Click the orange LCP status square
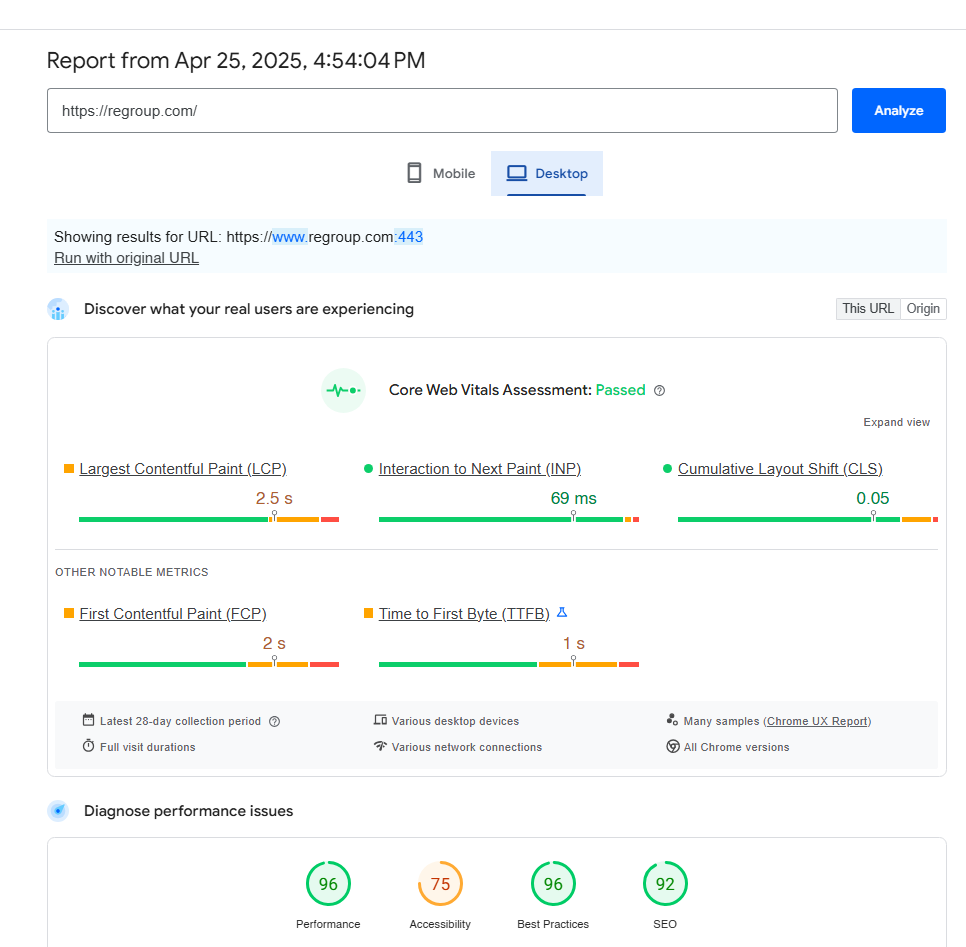 point(69,469)
